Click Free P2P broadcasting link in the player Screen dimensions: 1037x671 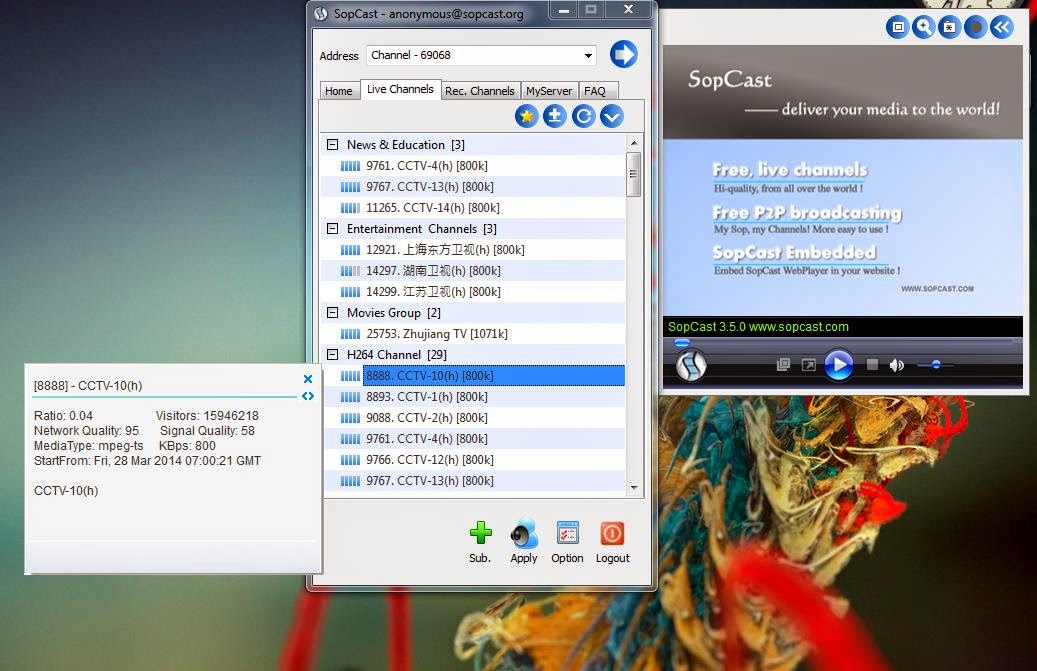point(807,212)
